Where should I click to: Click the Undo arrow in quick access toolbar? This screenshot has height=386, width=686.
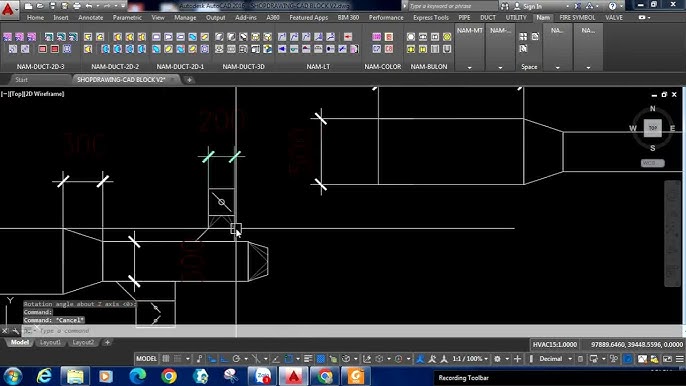tap(89, 6)
